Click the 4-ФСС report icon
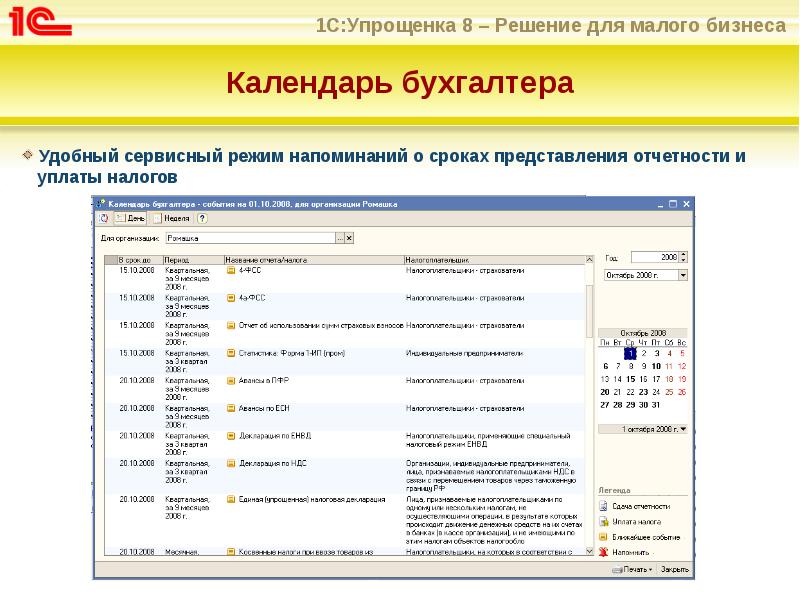Viewport: 800px width, 600px height. tap(231, 270)
